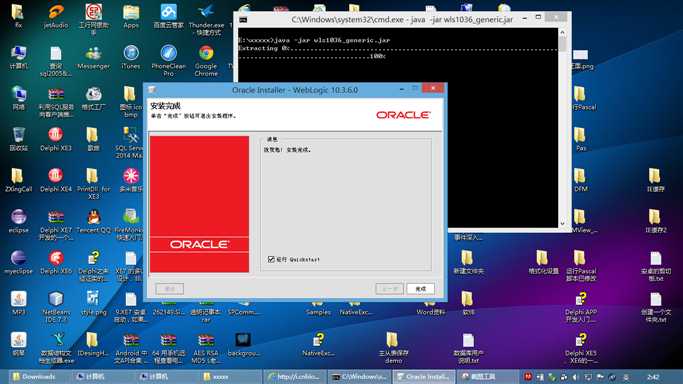Select the myeclipse desktop icon

coord(18,262)
